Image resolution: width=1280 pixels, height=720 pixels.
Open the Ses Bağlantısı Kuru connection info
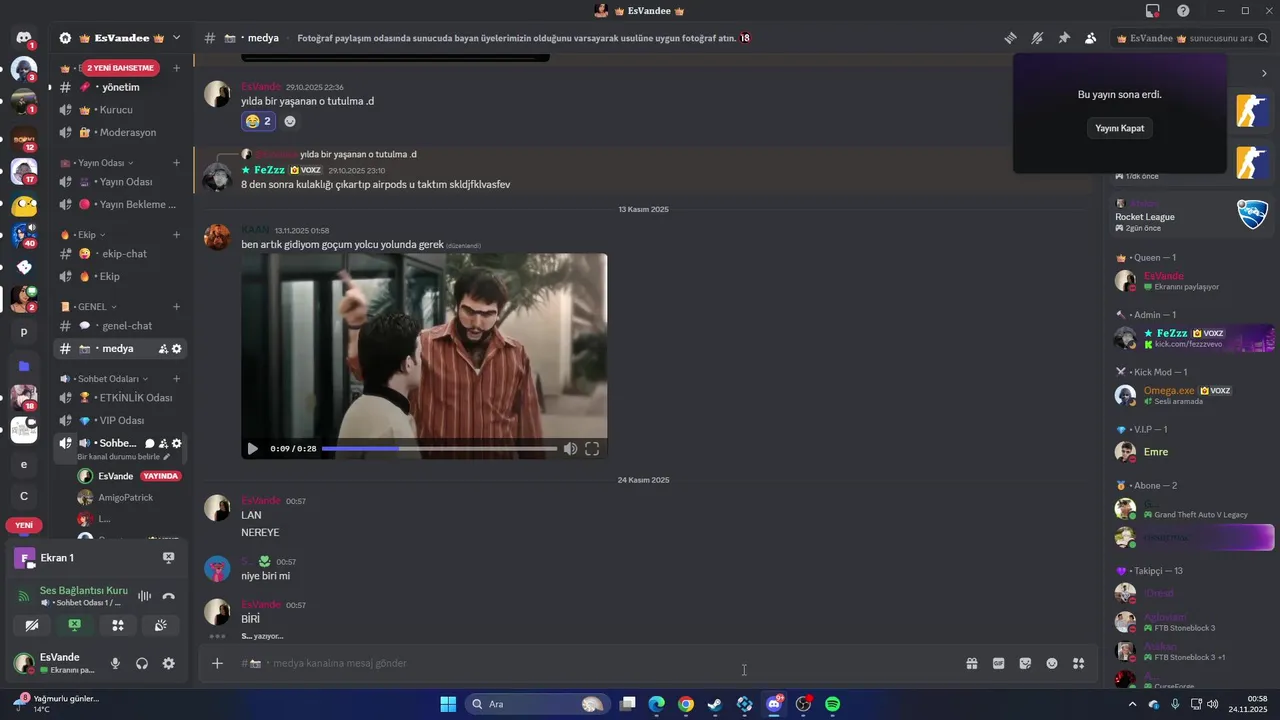pyautogui.click(x=84, y=591)
